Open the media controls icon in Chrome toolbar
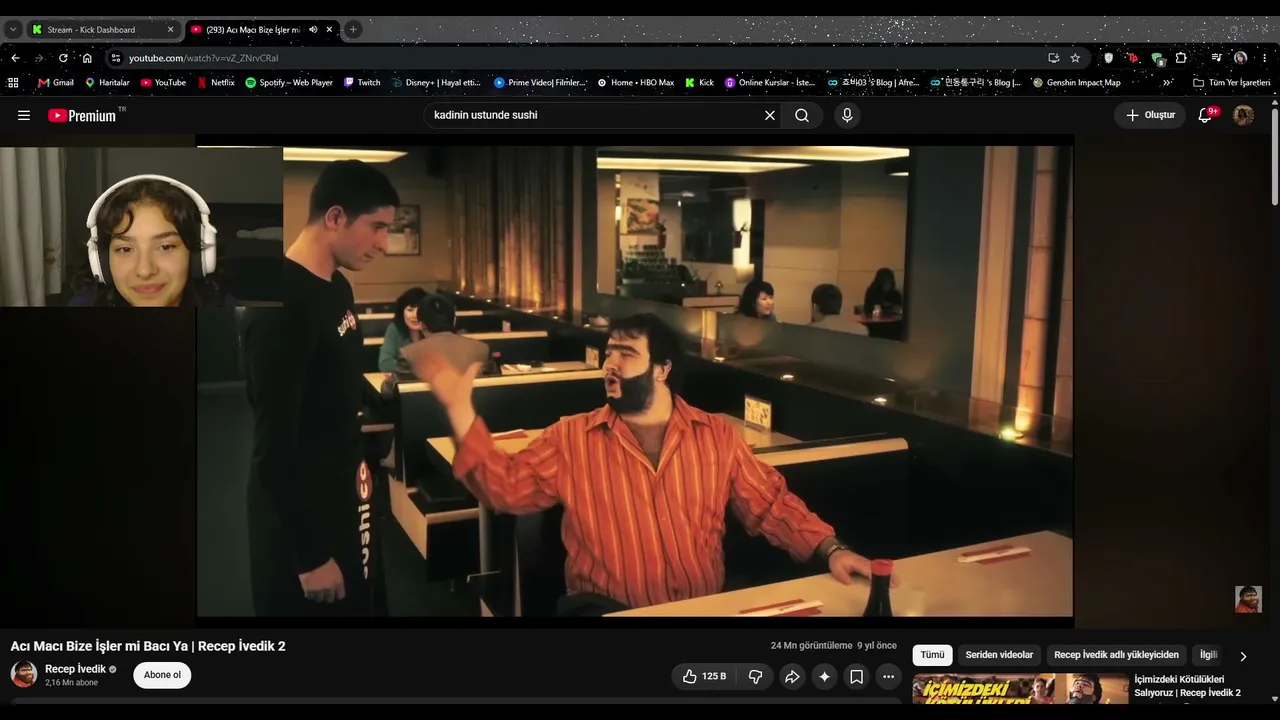 [1216, 58]
